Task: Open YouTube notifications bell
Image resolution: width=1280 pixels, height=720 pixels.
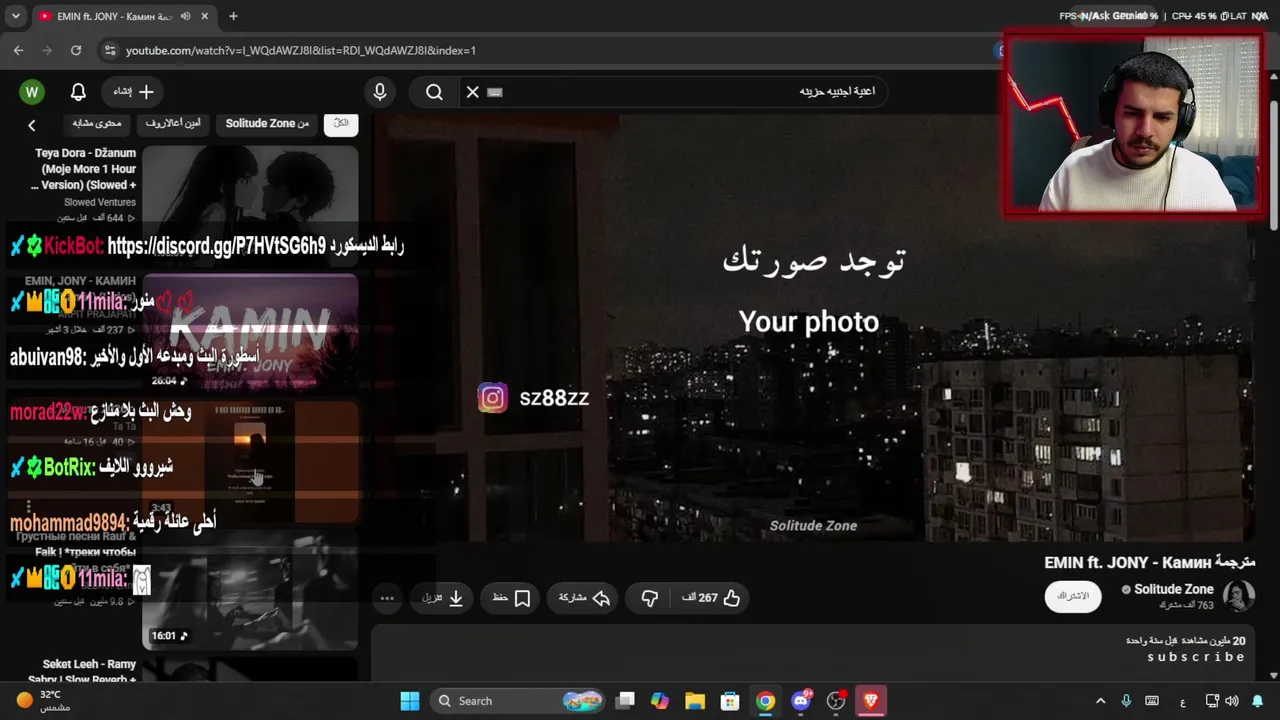Action: coord(78,92)
